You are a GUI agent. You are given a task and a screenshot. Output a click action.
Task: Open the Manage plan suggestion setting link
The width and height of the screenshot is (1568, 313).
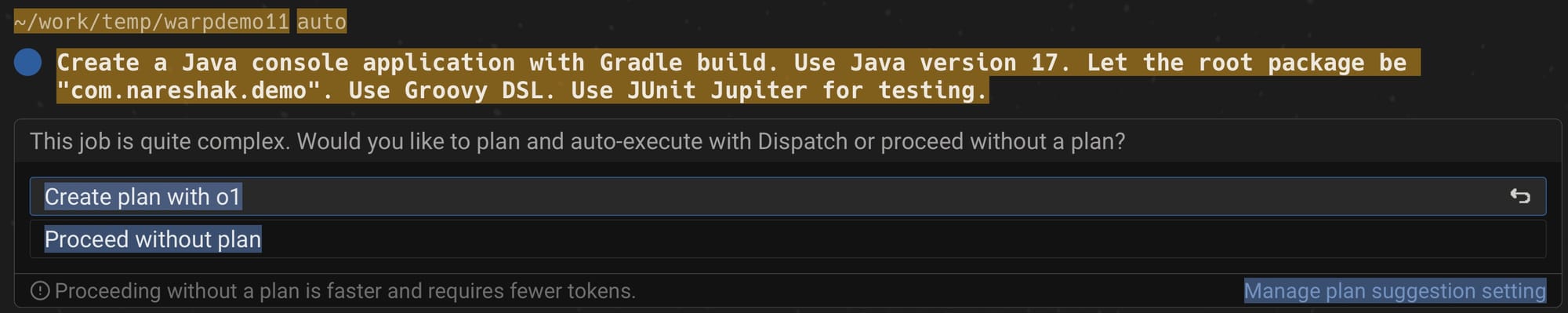[1395, 291]
